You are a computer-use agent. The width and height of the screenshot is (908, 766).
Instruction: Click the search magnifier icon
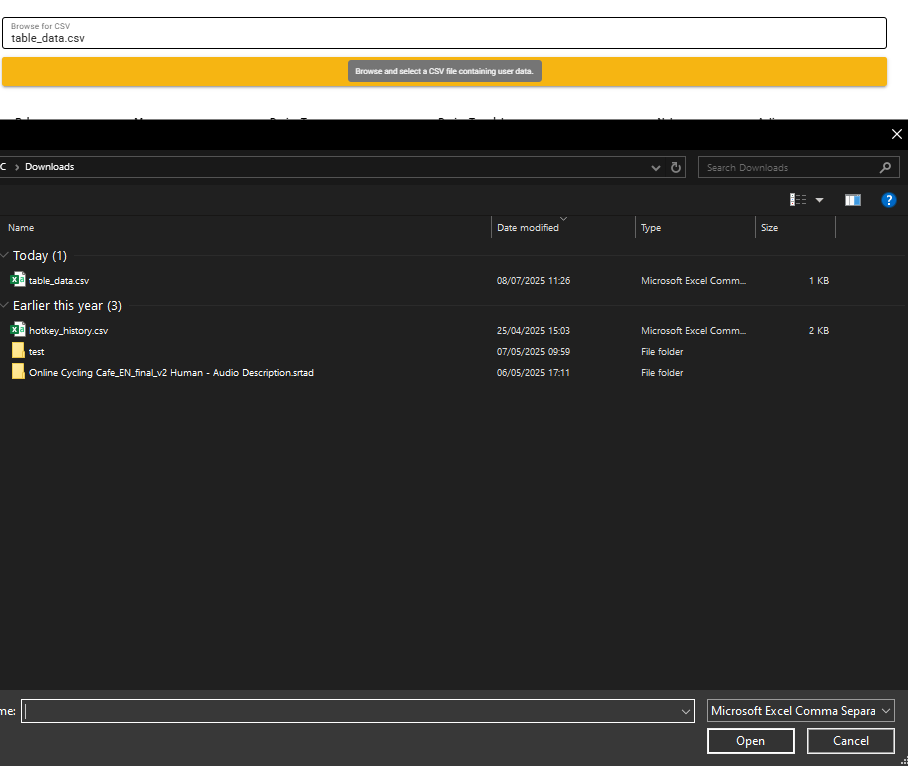(x=885, y=168)
